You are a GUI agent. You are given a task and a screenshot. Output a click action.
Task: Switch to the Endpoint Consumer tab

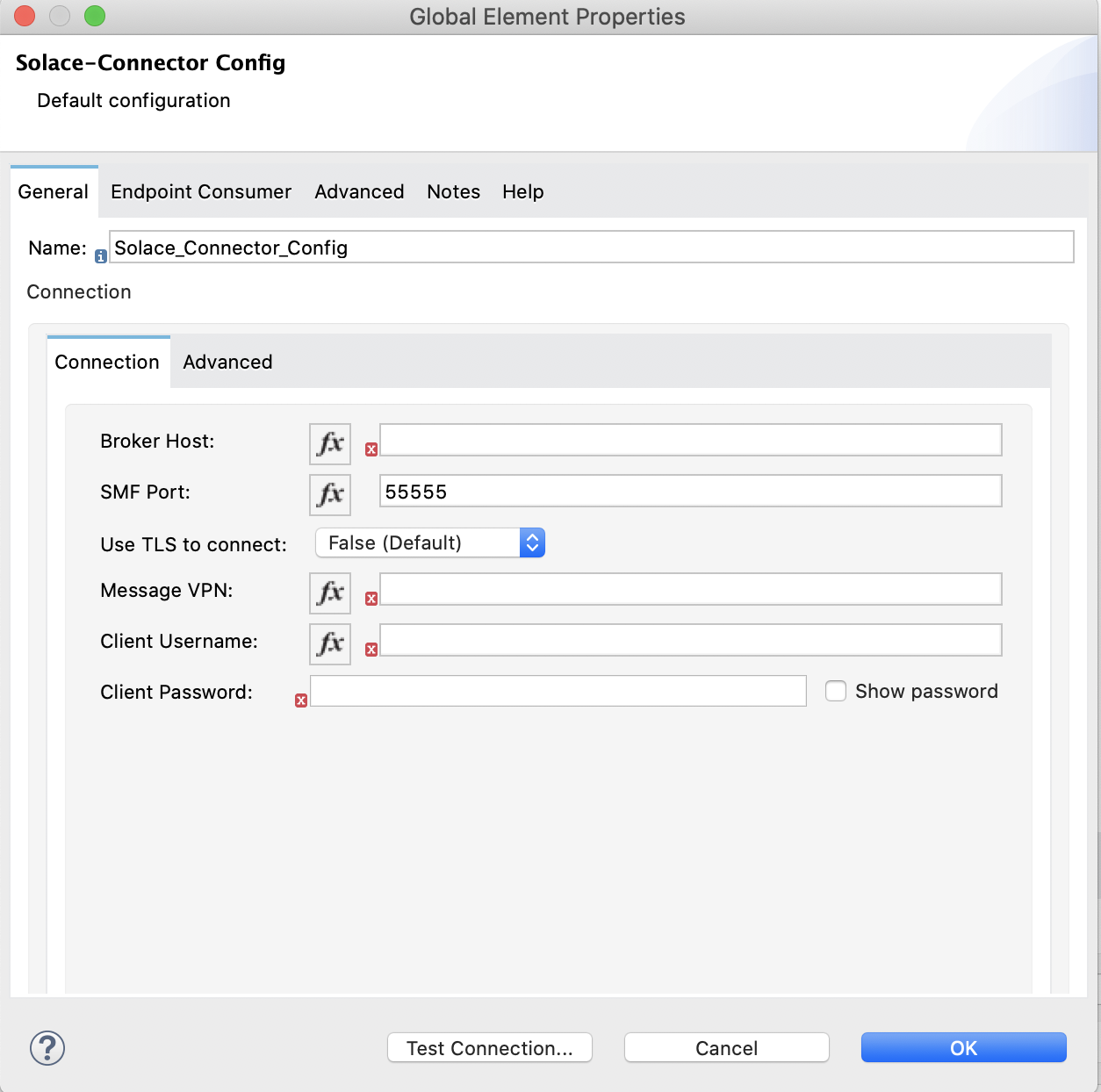[201, 192]
